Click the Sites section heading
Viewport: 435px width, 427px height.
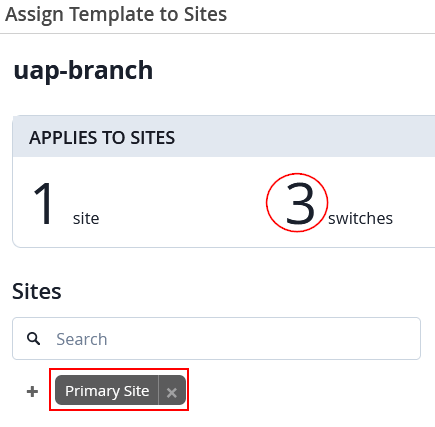37,291
